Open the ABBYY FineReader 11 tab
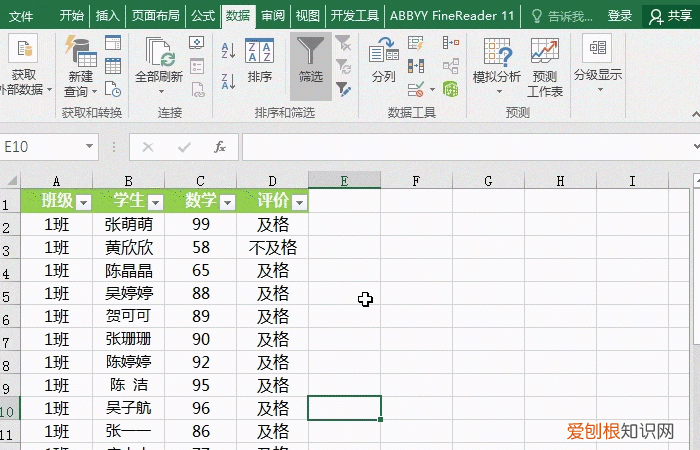Image resolution: width=700 pixels, height=450 pixels. (x=452, y=16)
